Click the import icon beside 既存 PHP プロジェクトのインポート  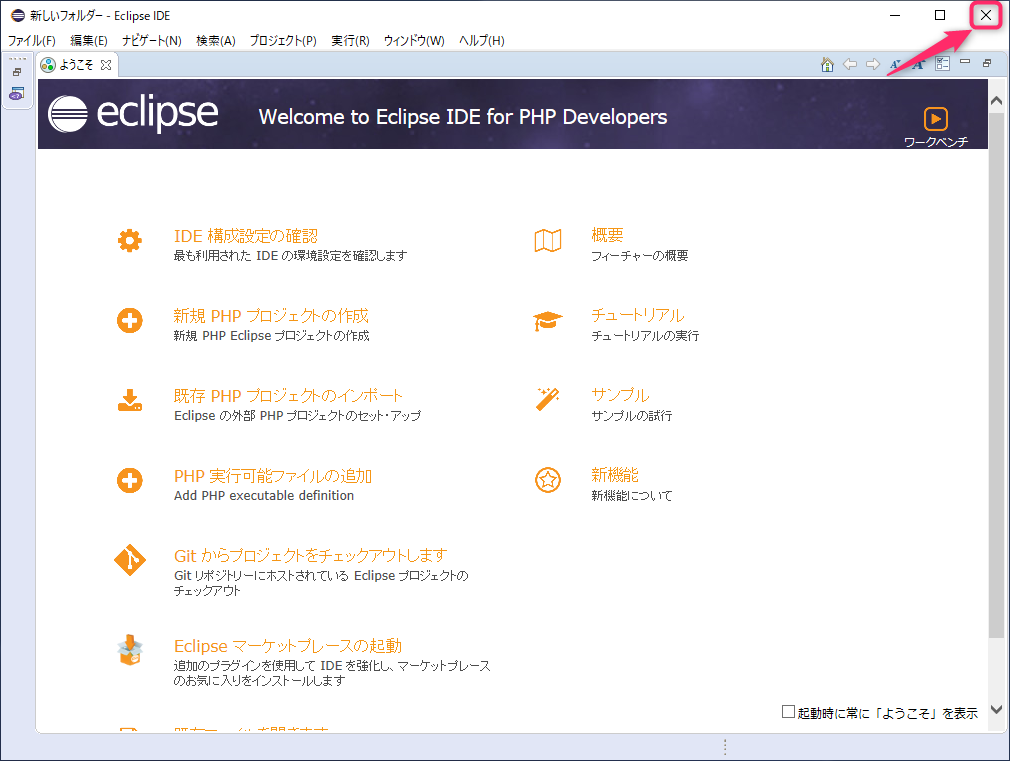click(129, 400)
